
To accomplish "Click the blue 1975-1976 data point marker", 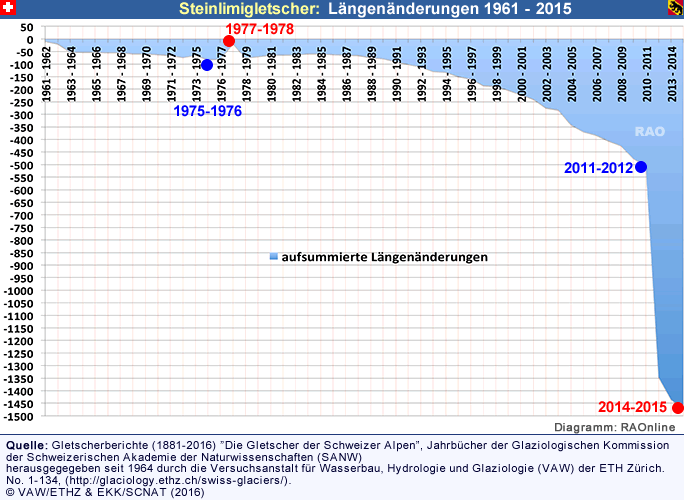I will click(207, 65).
